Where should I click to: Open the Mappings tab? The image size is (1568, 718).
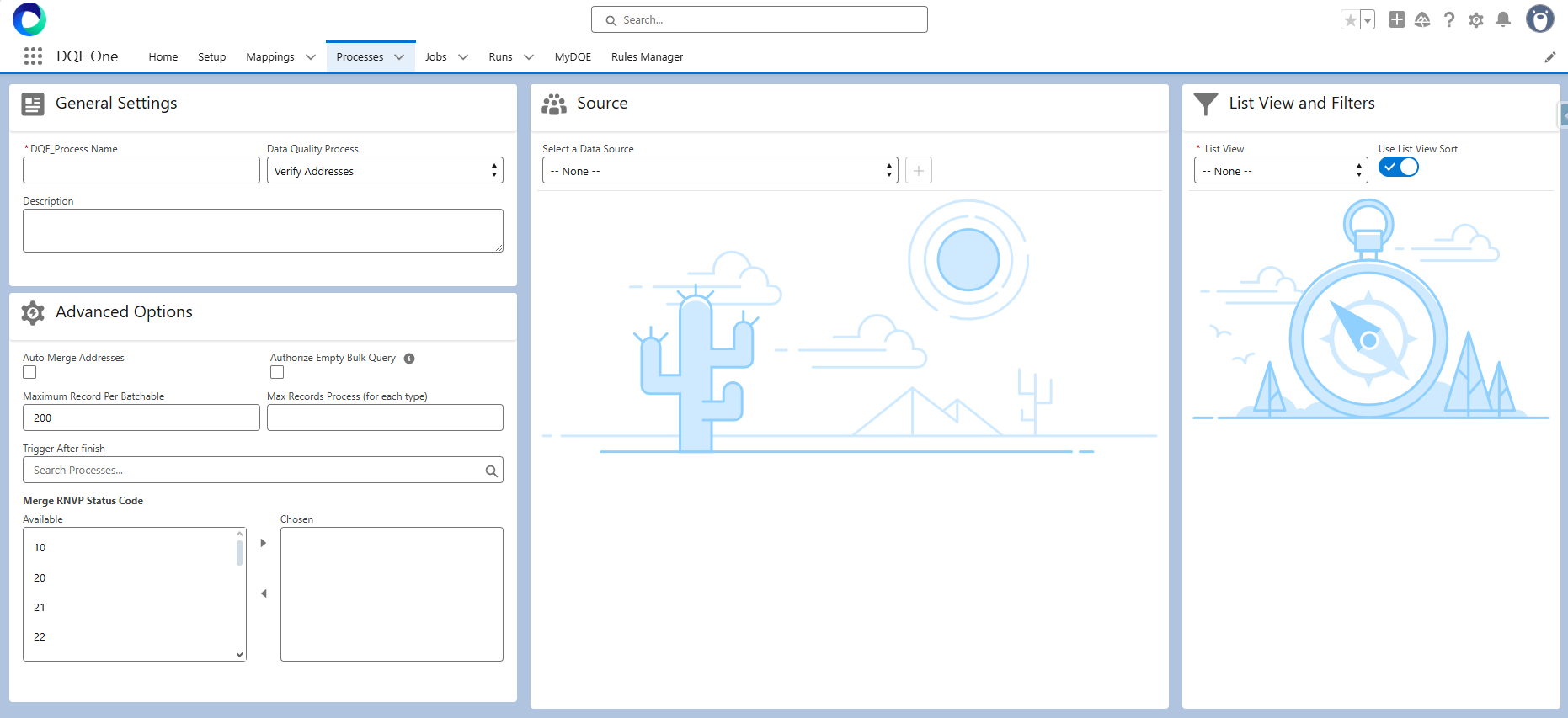[x=270, y=57]
